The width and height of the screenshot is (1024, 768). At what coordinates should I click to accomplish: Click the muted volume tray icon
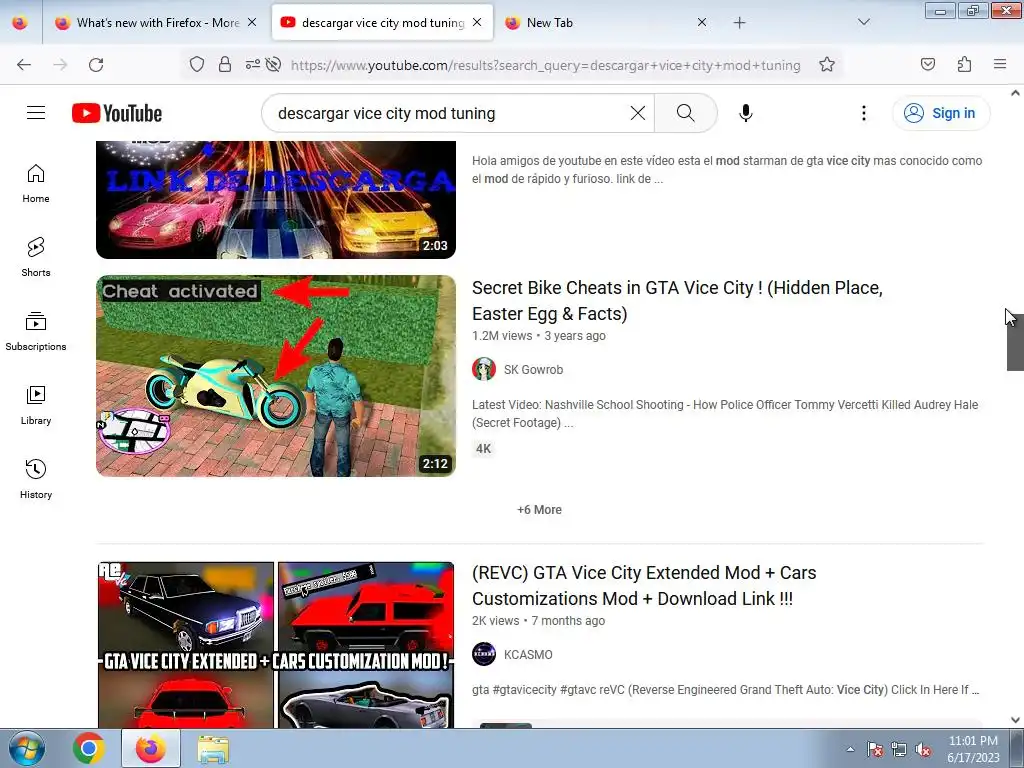pyautogui.click(x=923, y=749)
